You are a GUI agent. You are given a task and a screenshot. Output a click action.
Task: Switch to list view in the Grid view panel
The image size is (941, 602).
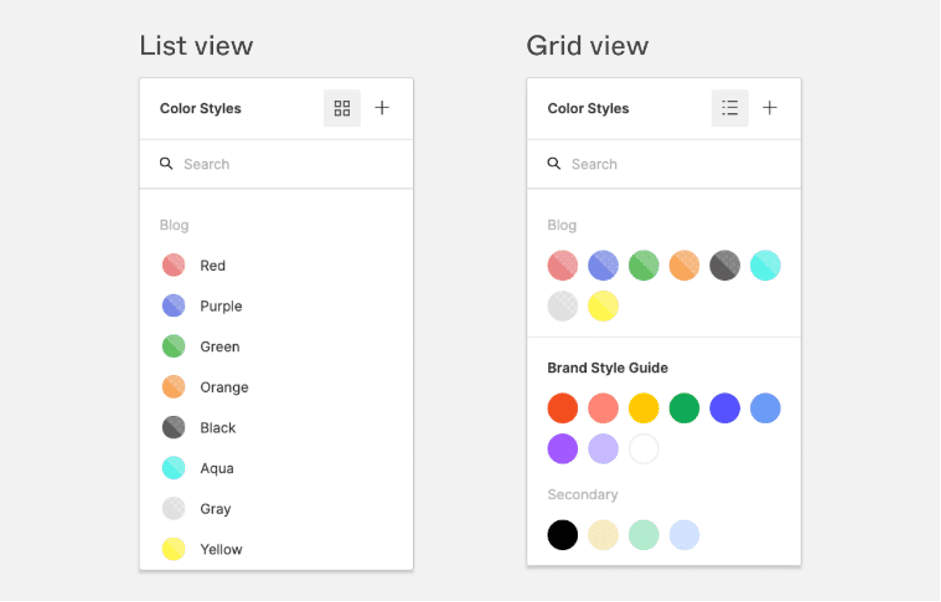click(x=730, y=108)
